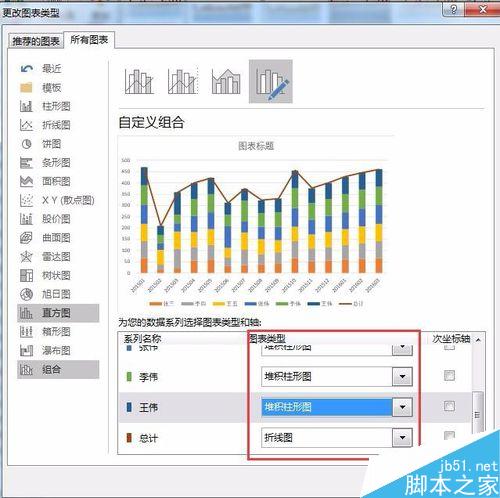
Task: Open chart type dropdown for 总计 series
Action: [402, 437]
